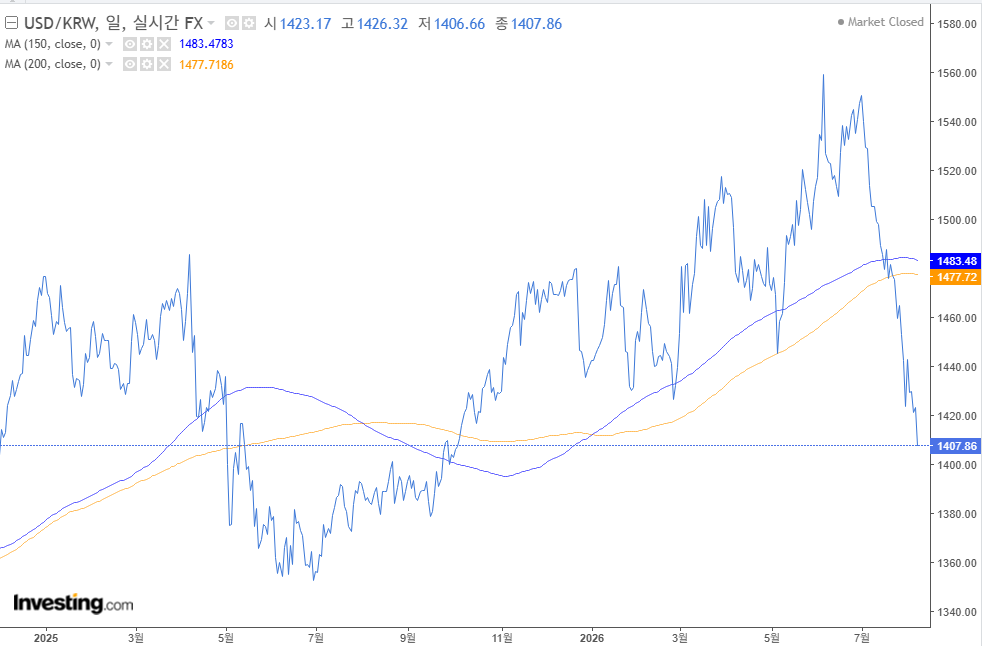Click the 1360.00 price scale label
This screenshot has width=982, height=646.
pyautogui.click(x=957, y=563)
